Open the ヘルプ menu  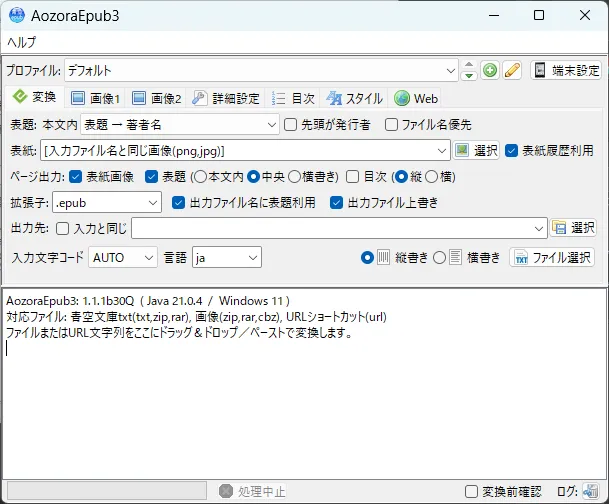(x=22, y=42)
